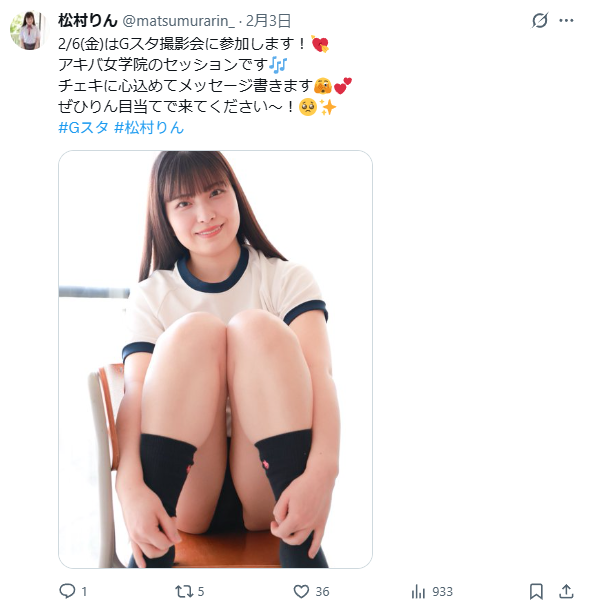Image resolution: width=589 pixels, height=613 pixels.
Task: Open the reply icon with 1 comment
Action: pos(67,591)
